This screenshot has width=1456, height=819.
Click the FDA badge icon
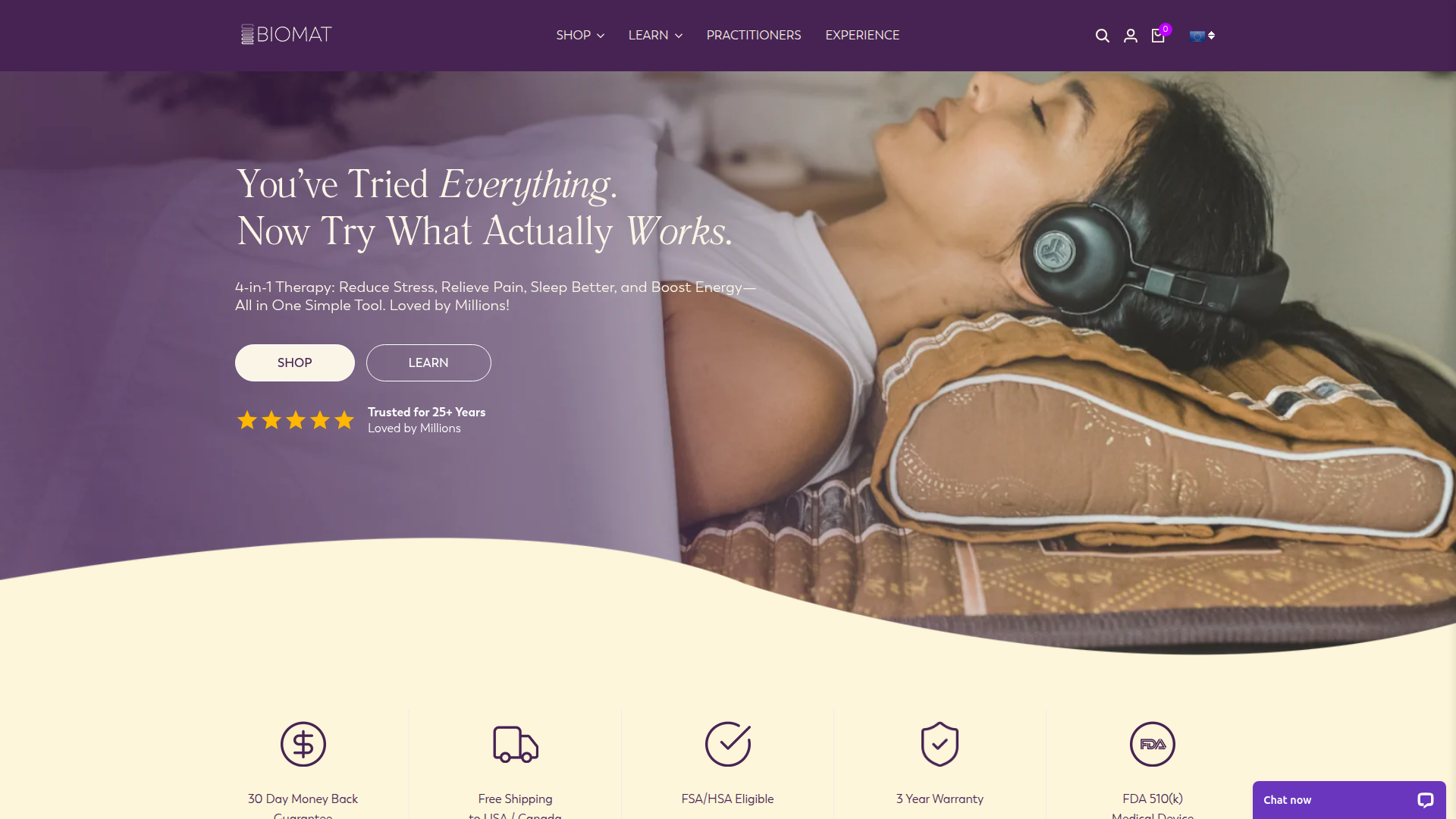point(1153,744)
